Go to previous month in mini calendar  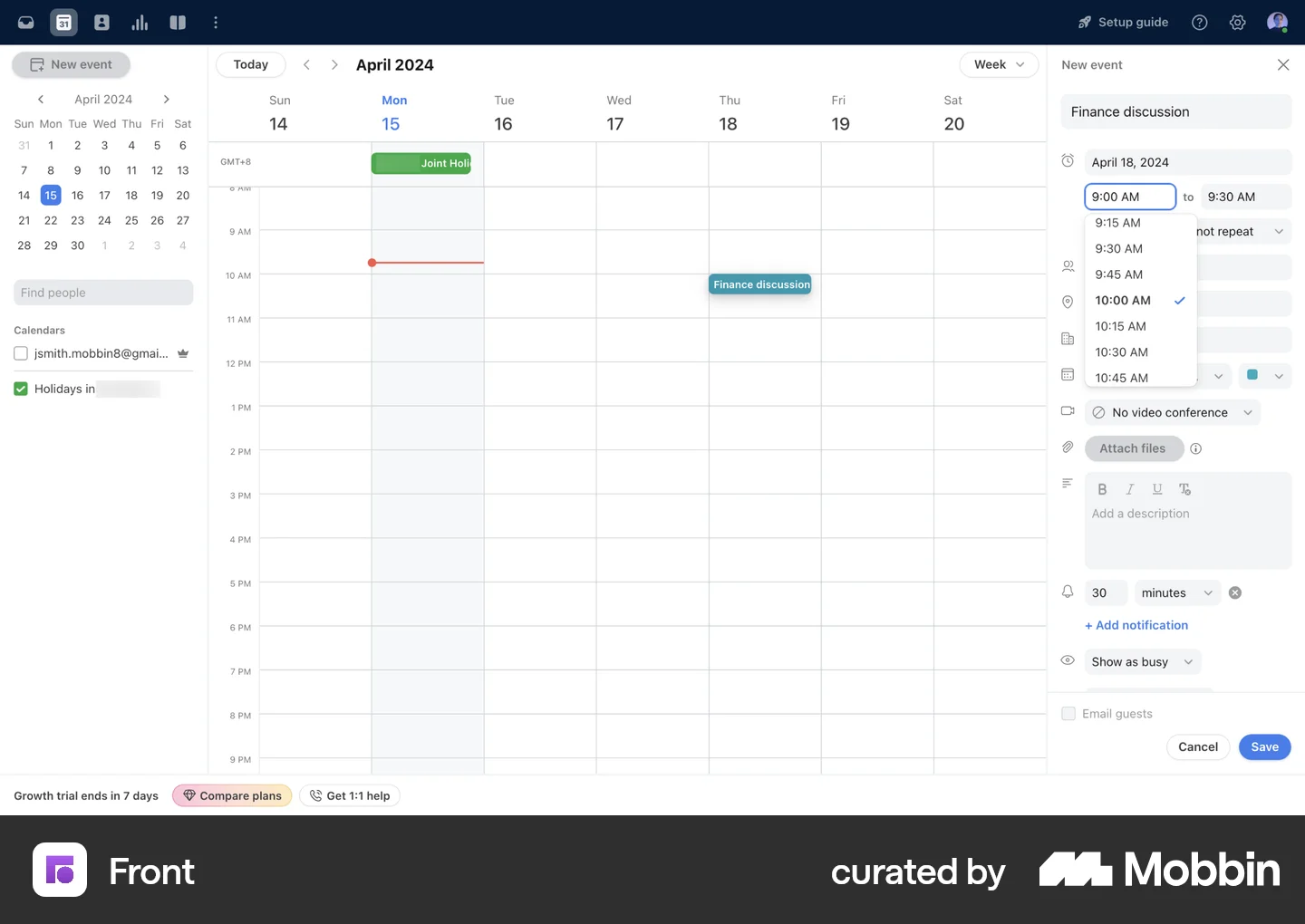point(41,100)
